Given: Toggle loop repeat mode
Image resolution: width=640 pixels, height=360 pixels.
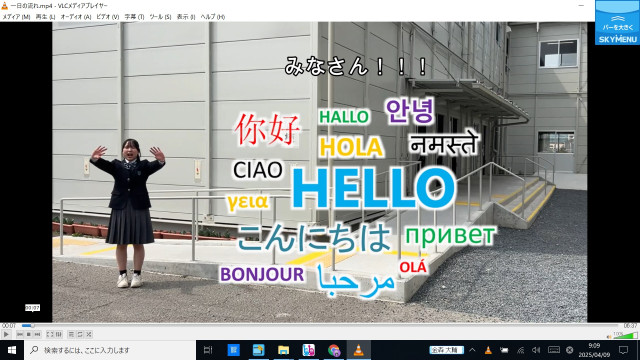Looking at the screenshot, I should click(80, 334).
